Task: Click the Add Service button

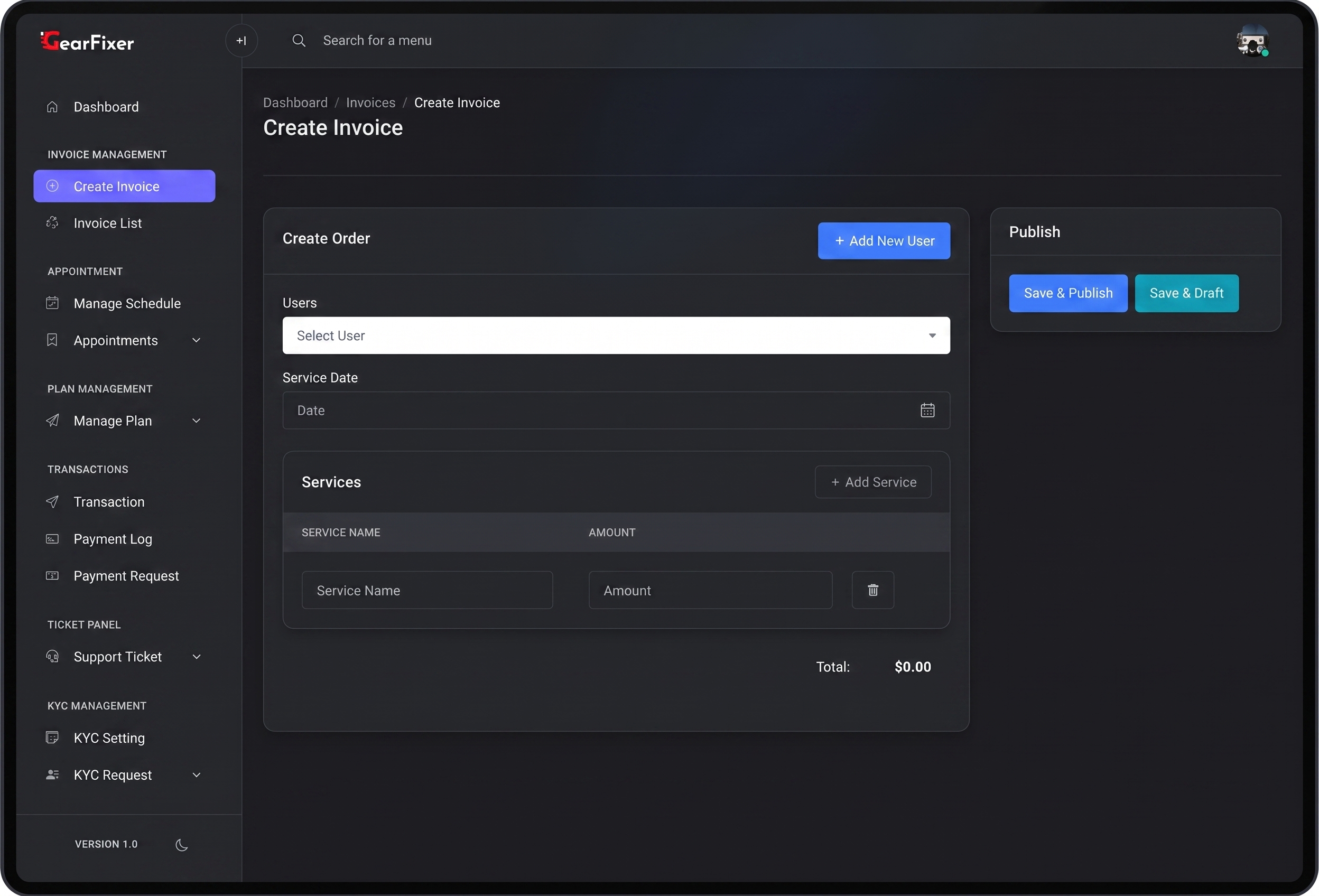Action: coord(873,482)
